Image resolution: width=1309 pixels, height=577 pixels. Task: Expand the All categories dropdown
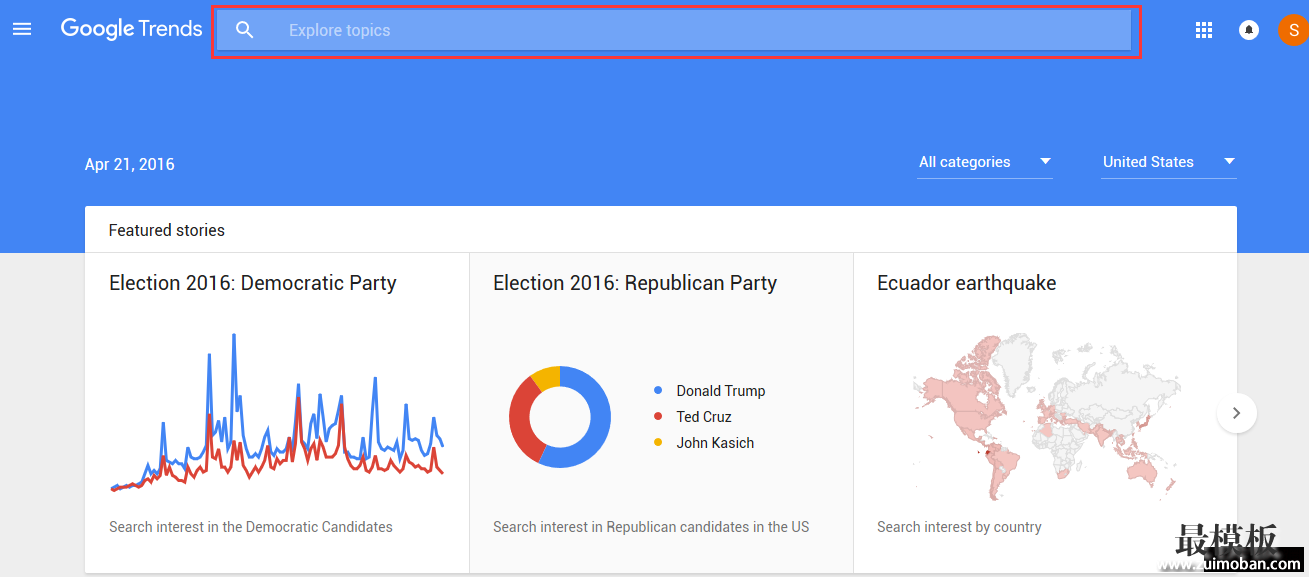click(x=985, y=162)
